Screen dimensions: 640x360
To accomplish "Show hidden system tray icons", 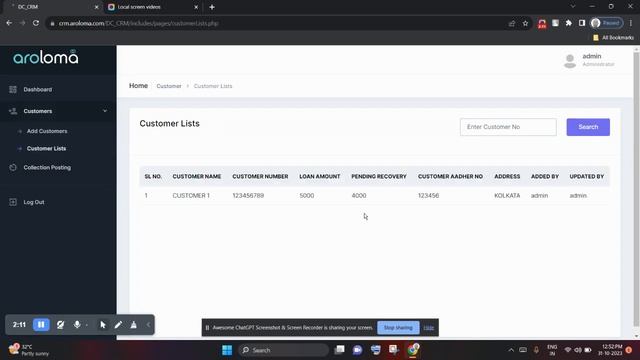I will click(x=511, y=350).
